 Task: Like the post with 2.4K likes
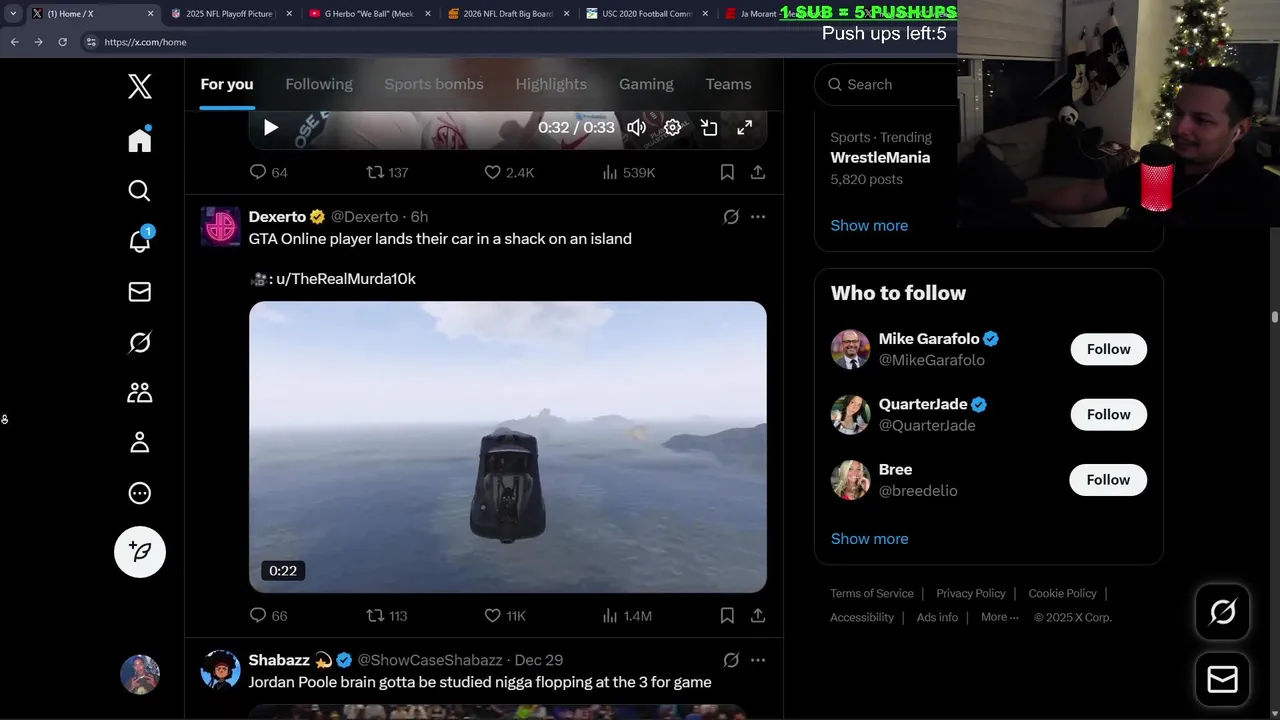click(x=509, y=172)
